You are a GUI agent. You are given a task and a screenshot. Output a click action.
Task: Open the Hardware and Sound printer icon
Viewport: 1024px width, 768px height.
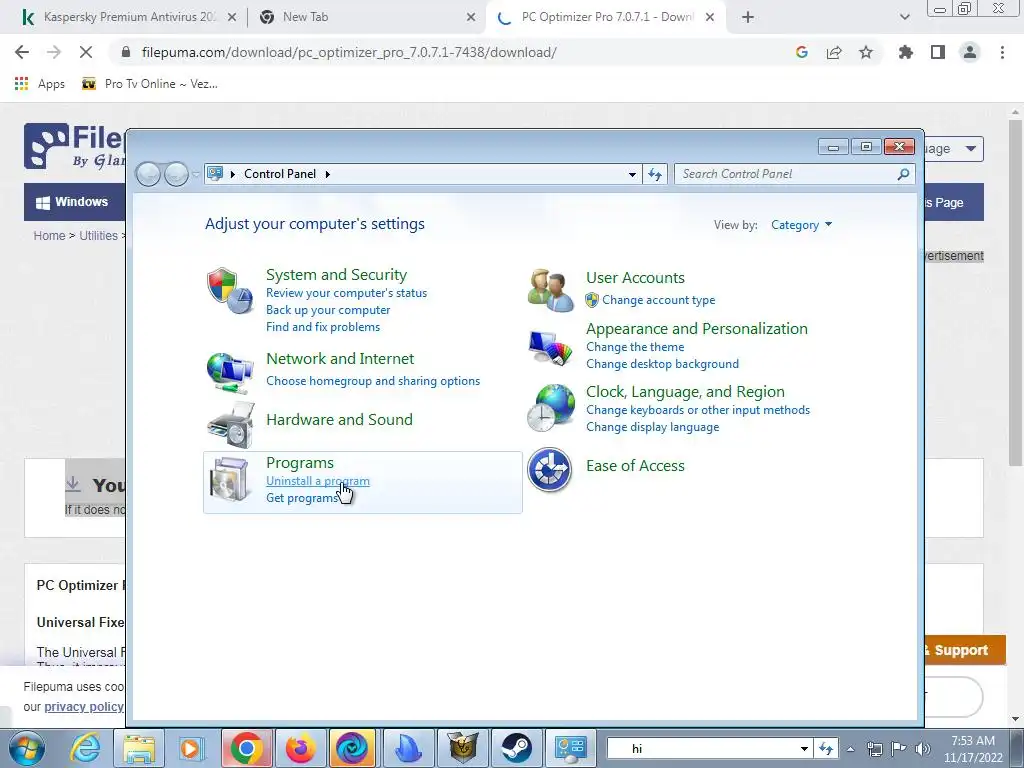[231, 424]
